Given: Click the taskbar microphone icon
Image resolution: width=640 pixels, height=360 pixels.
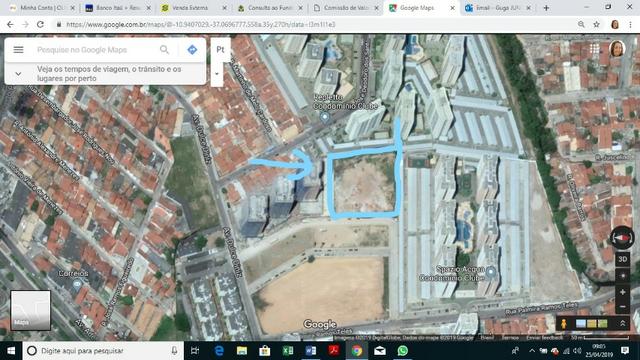Looking at the screenshot, I should (x=174, y=351).
